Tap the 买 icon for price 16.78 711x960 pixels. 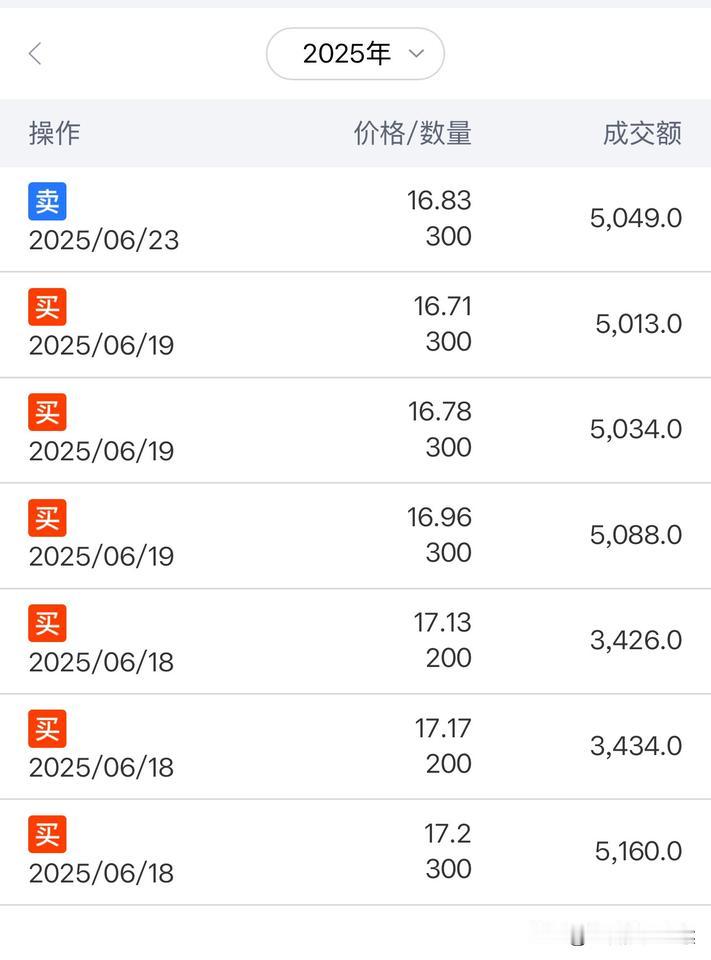[x=47, y=412]
